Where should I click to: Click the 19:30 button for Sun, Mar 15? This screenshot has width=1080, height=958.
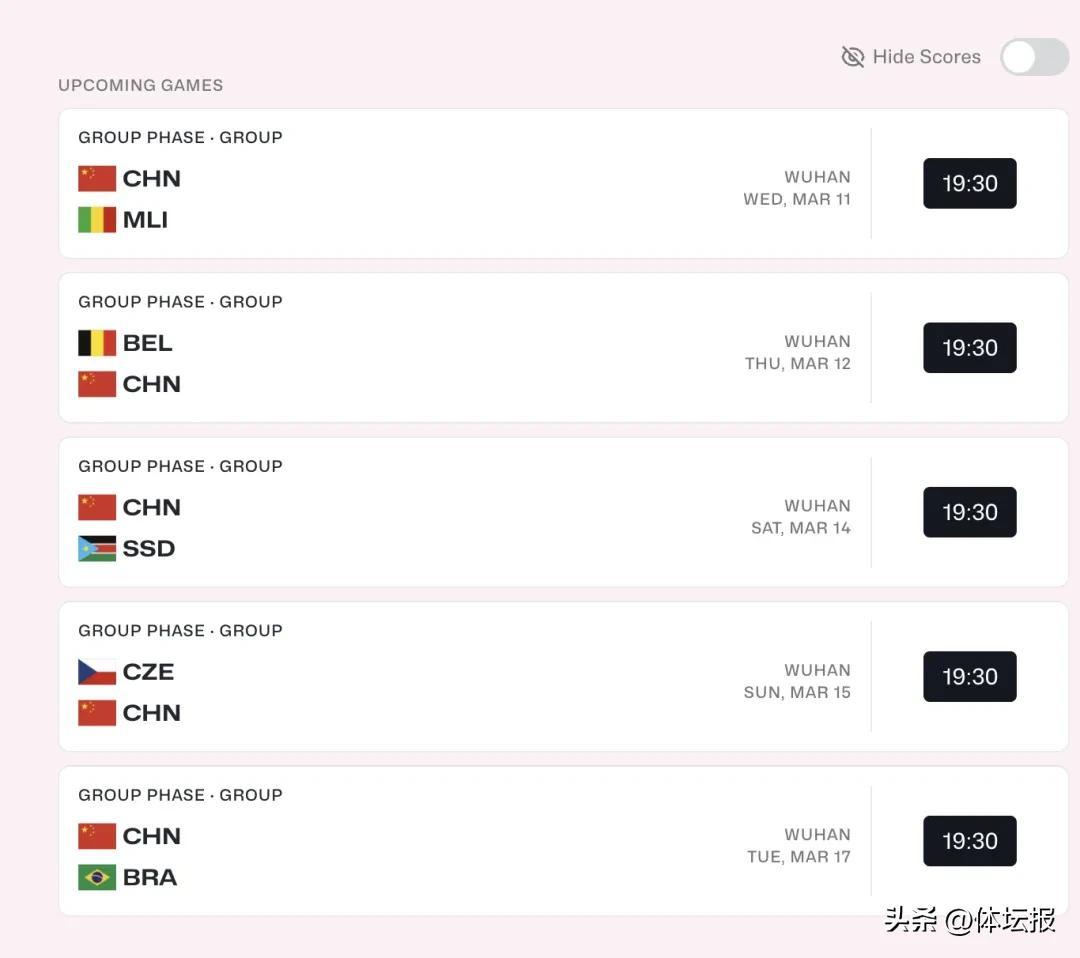tap(969, 676)
